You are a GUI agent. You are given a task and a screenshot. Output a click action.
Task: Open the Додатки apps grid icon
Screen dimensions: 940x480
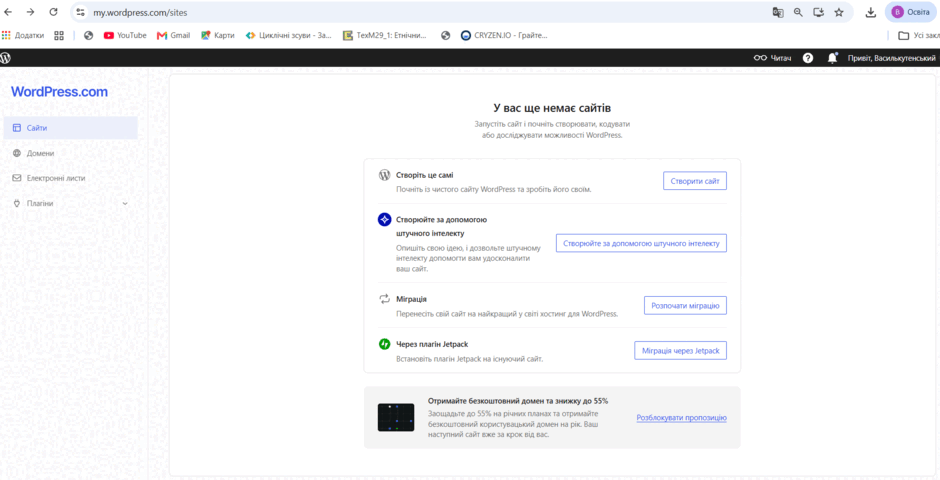tap(7, 35)
